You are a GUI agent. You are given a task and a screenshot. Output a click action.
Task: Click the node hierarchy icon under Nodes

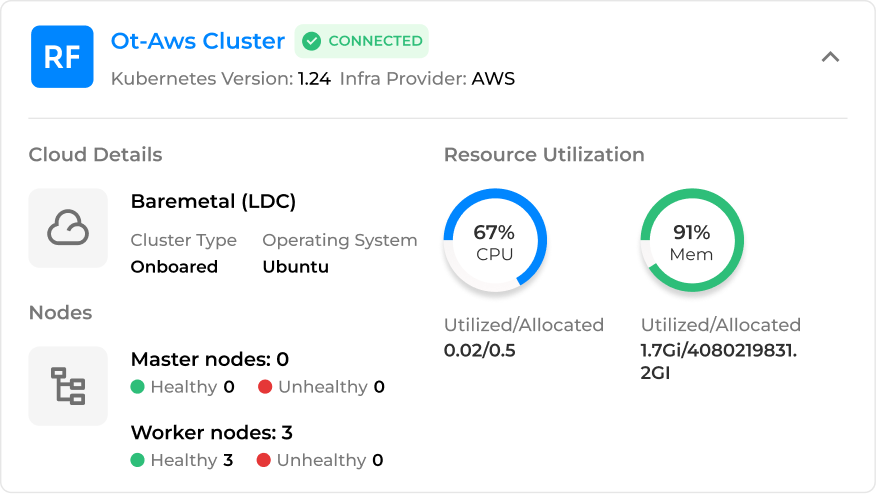[x=68, y=386]
